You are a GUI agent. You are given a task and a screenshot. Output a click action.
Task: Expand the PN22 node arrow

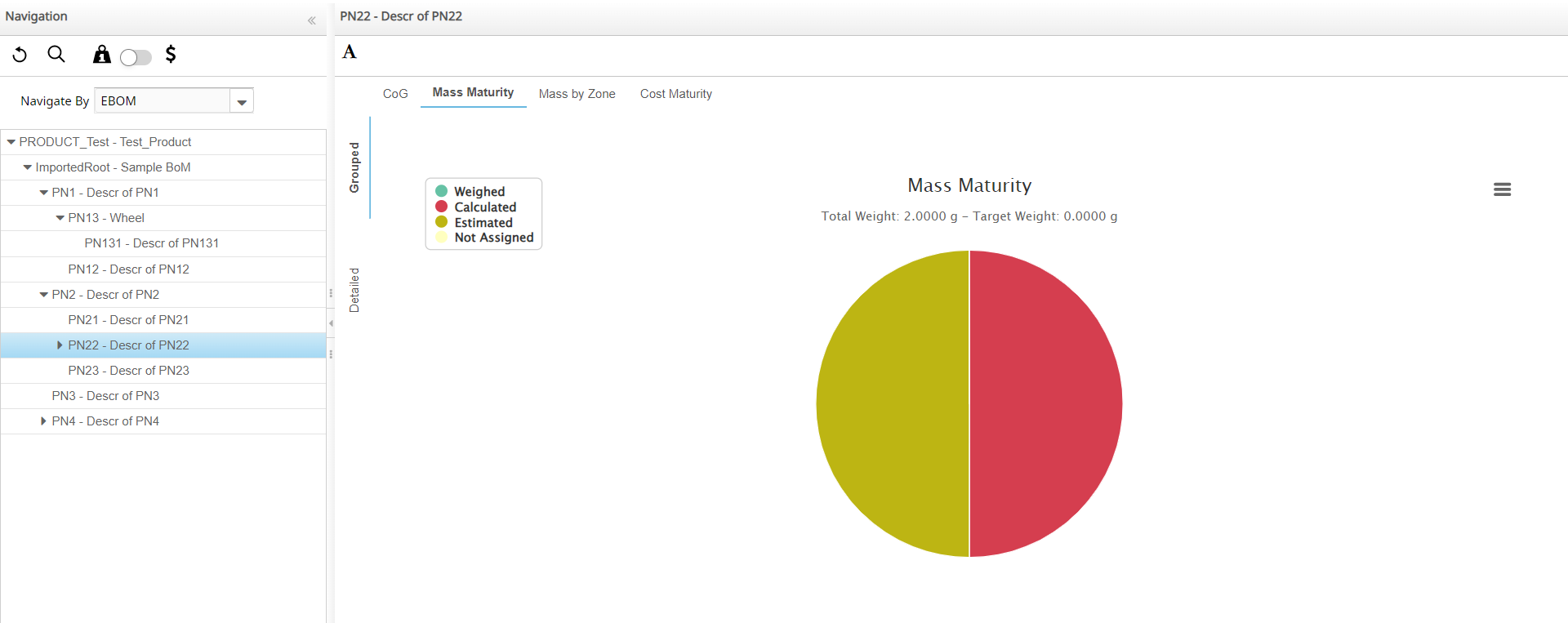[60, 345]
